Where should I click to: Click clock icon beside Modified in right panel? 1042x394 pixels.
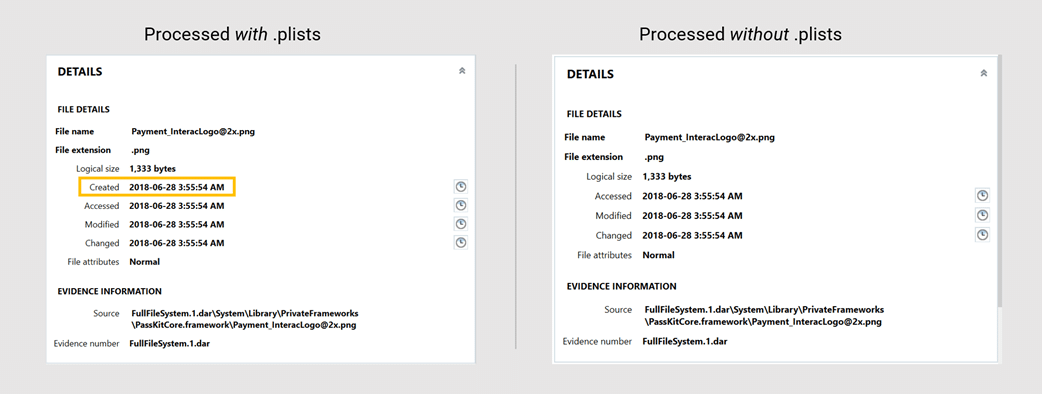pos(982,215)
